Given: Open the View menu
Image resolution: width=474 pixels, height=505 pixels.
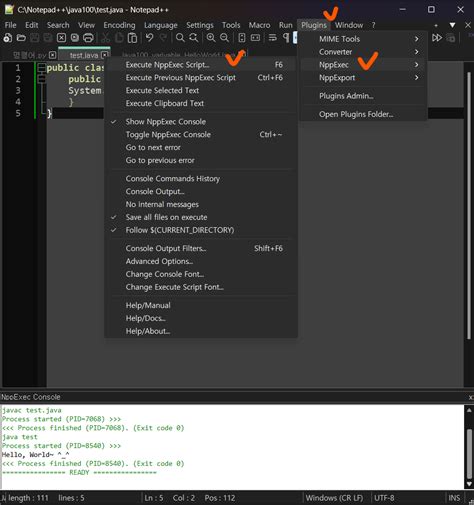Looking at the screenshot, I should 86,25.
